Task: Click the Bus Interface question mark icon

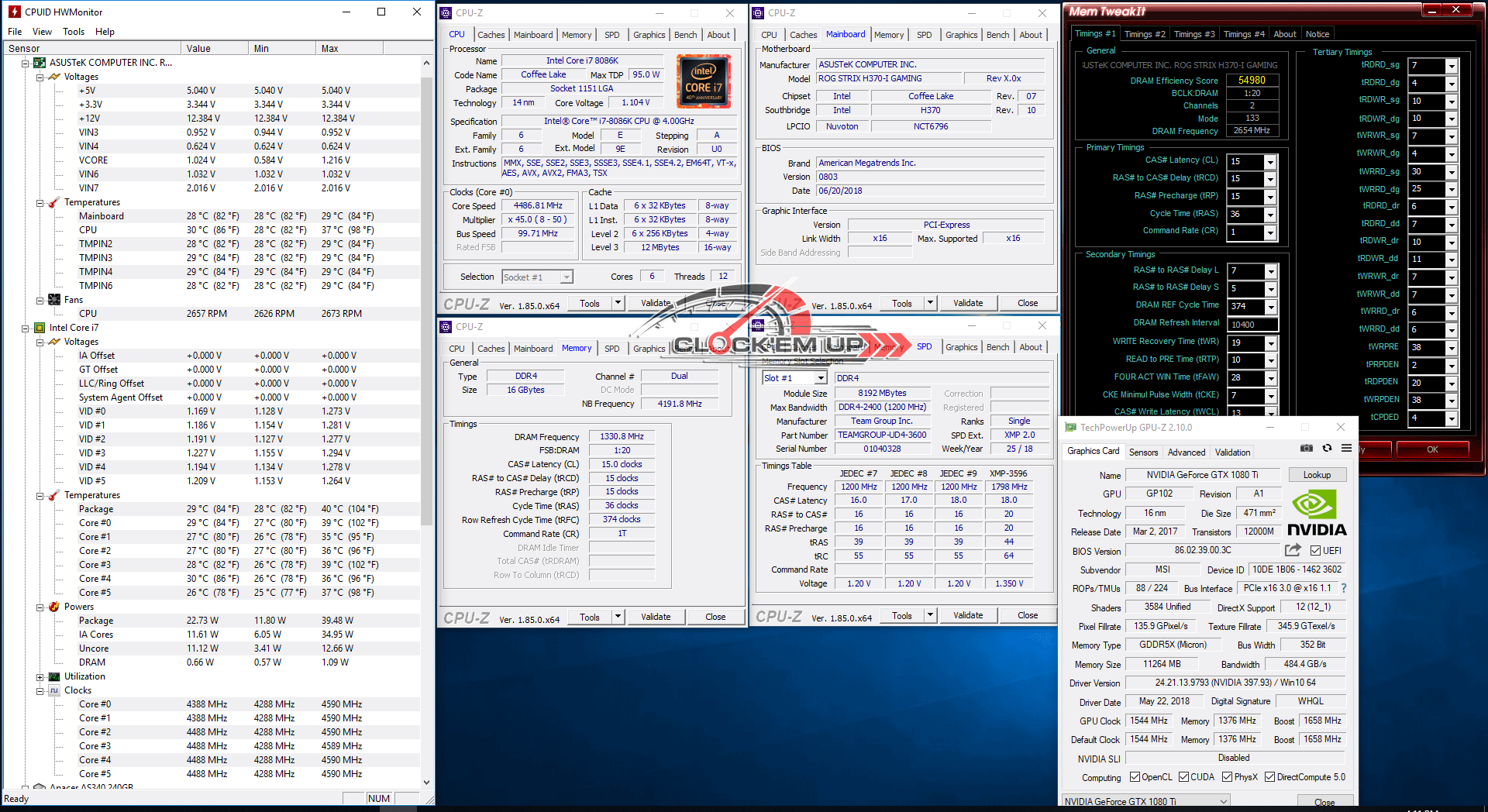Action: coord(1344,588)
